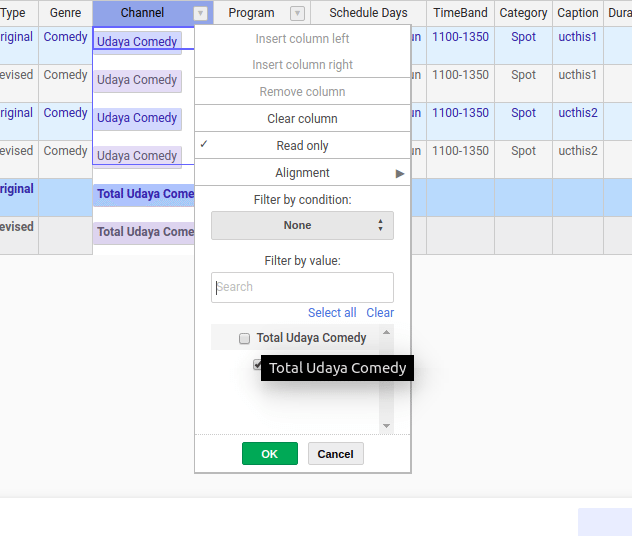Select the Caption column header
Screen dimensions: 632x536
click(578, 13)
